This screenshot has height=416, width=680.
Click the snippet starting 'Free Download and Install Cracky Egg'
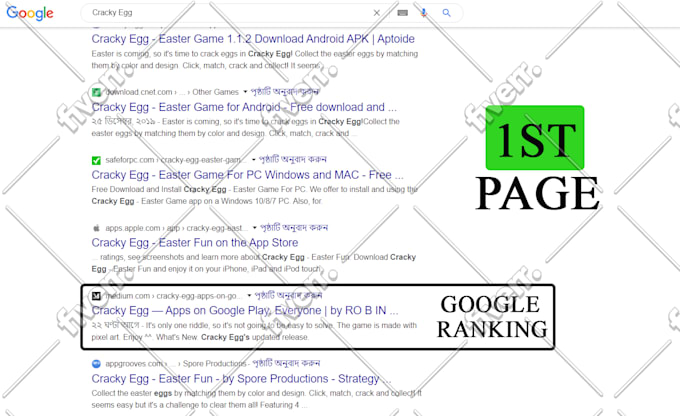tap(255, 195)
